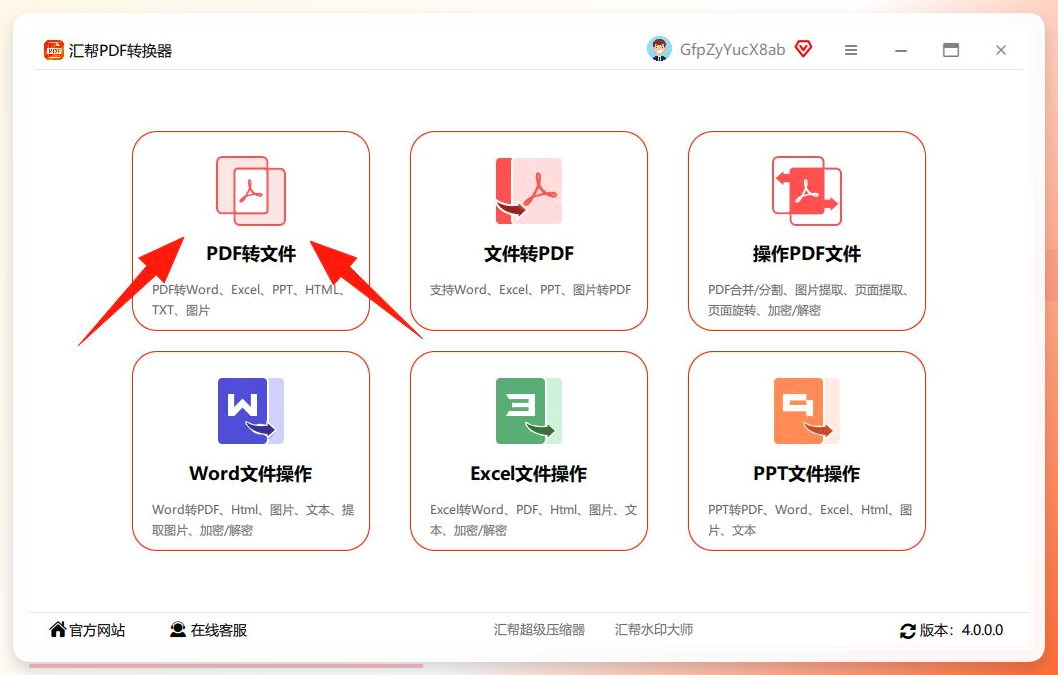
Task: Open the Word文件操作 title label
Action: [251, 474]
